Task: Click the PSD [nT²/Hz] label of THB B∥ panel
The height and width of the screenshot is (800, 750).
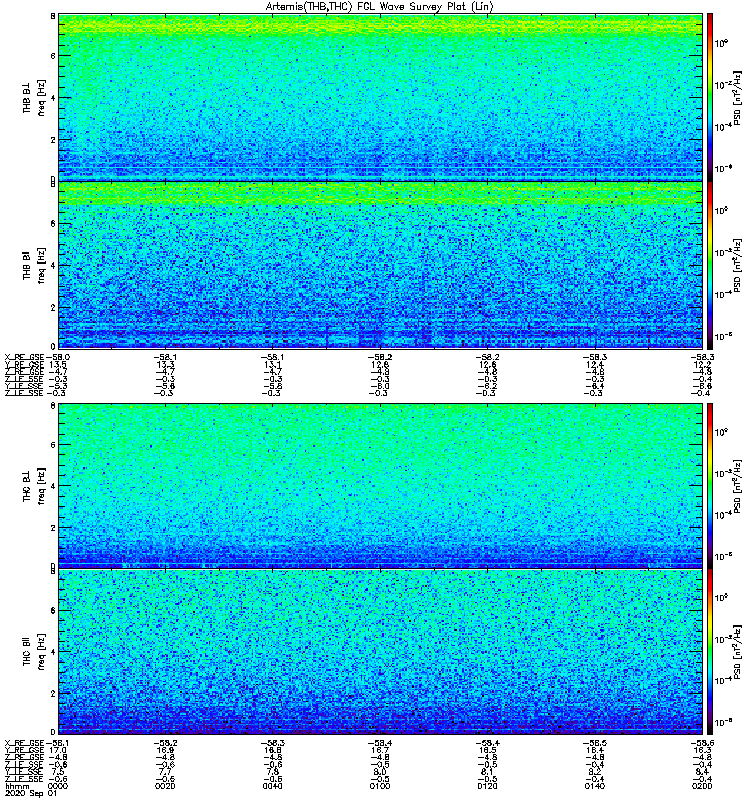Action: click(x=738, y=265)
